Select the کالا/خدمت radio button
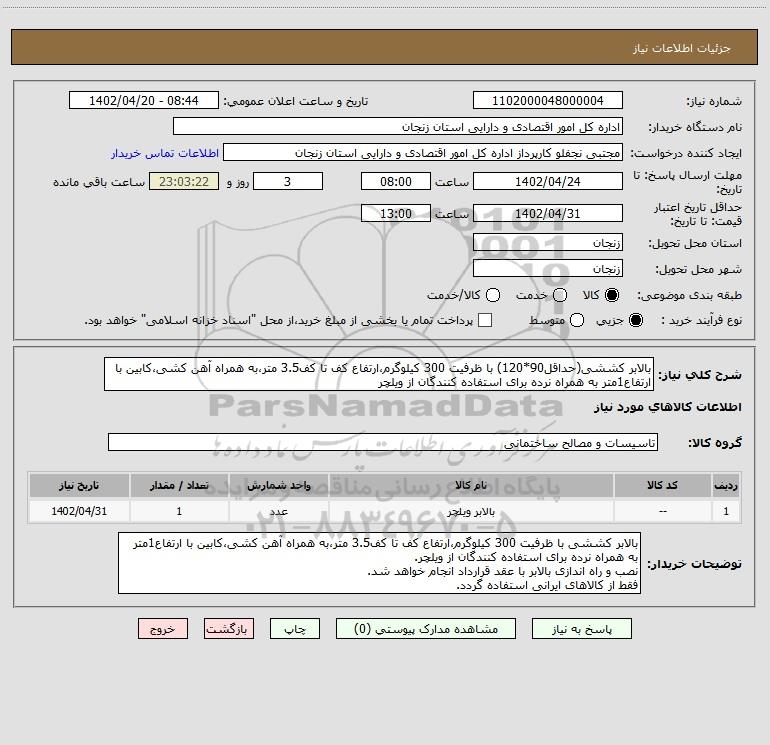This screenshot has width=770, height=745. (x=493, y=295)
